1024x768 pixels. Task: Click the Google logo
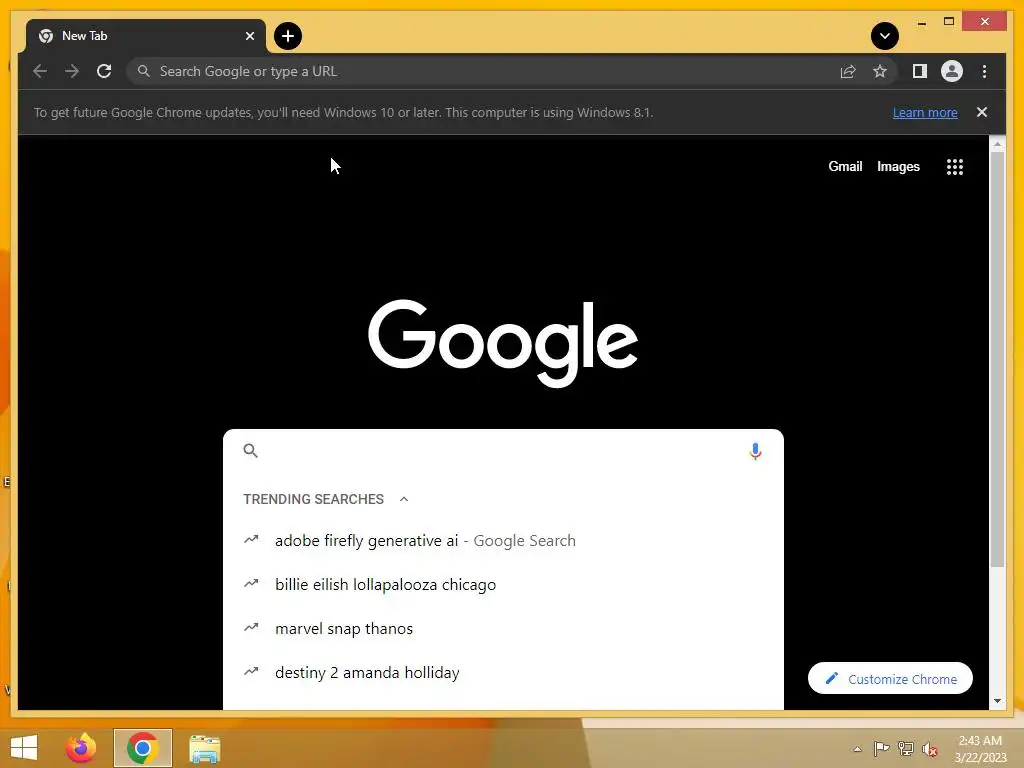click(503, 343)
